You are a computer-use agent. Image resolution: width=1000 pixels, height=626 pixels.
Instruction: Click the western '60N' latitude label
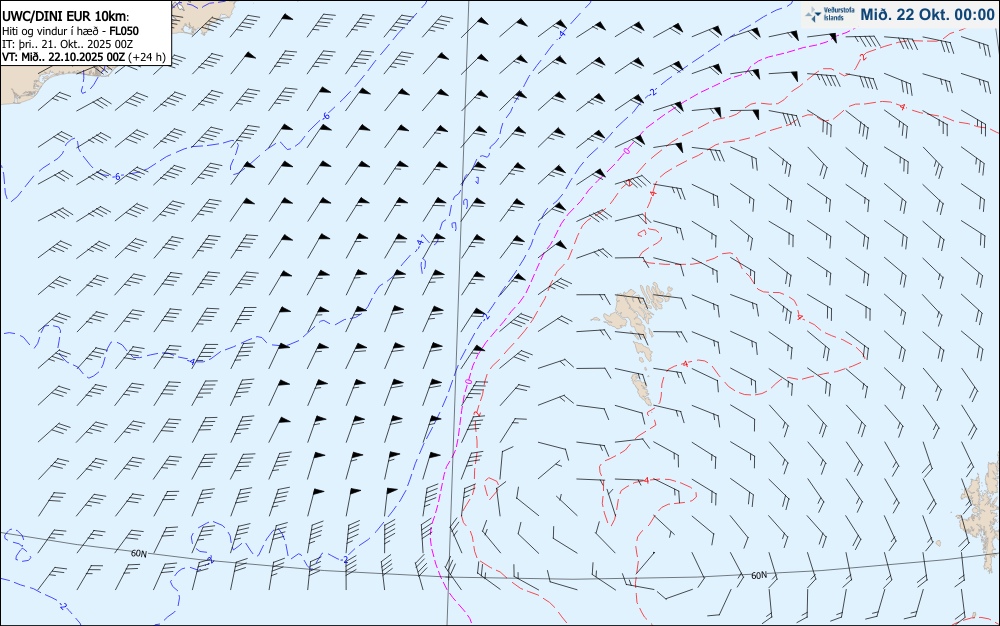pos(138,554)
